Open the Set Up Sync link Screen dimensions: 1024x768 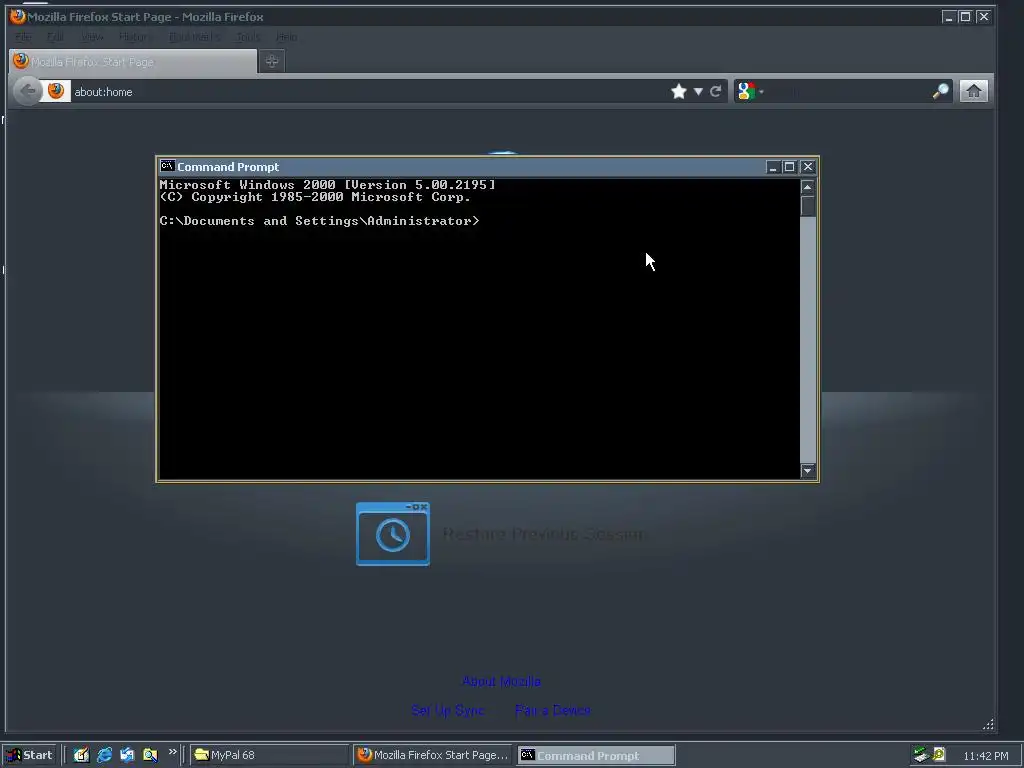(x=448, y=710)
